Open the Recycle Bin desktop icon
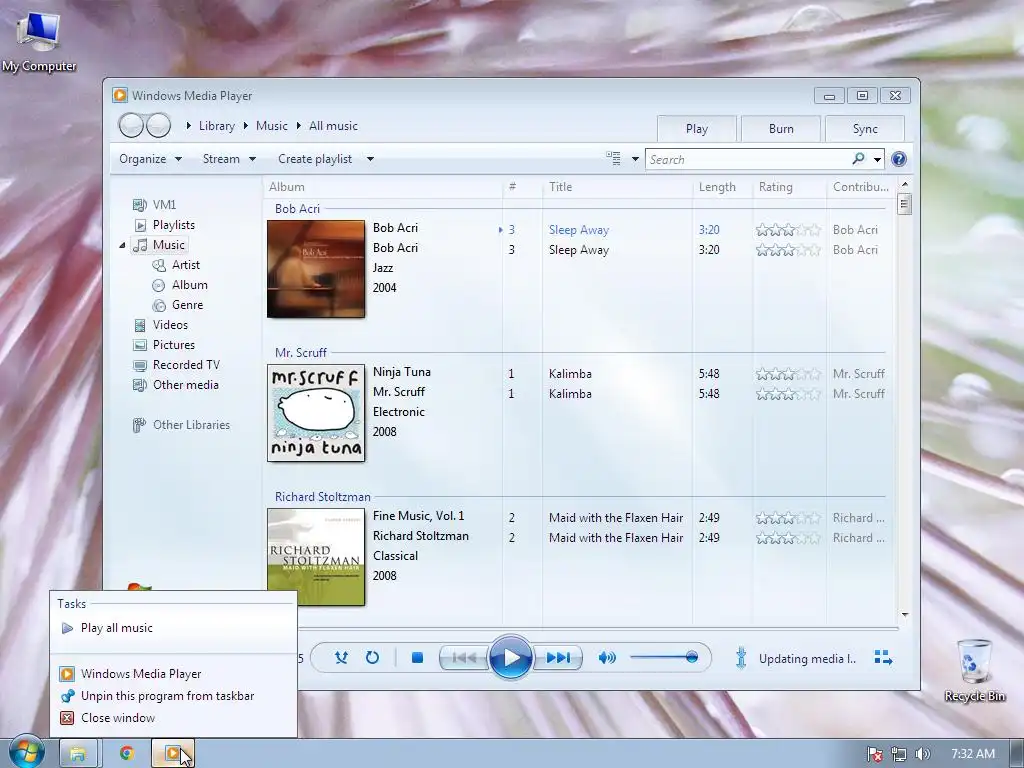The height and width of the screenshot is (768, 1024). 974,670
